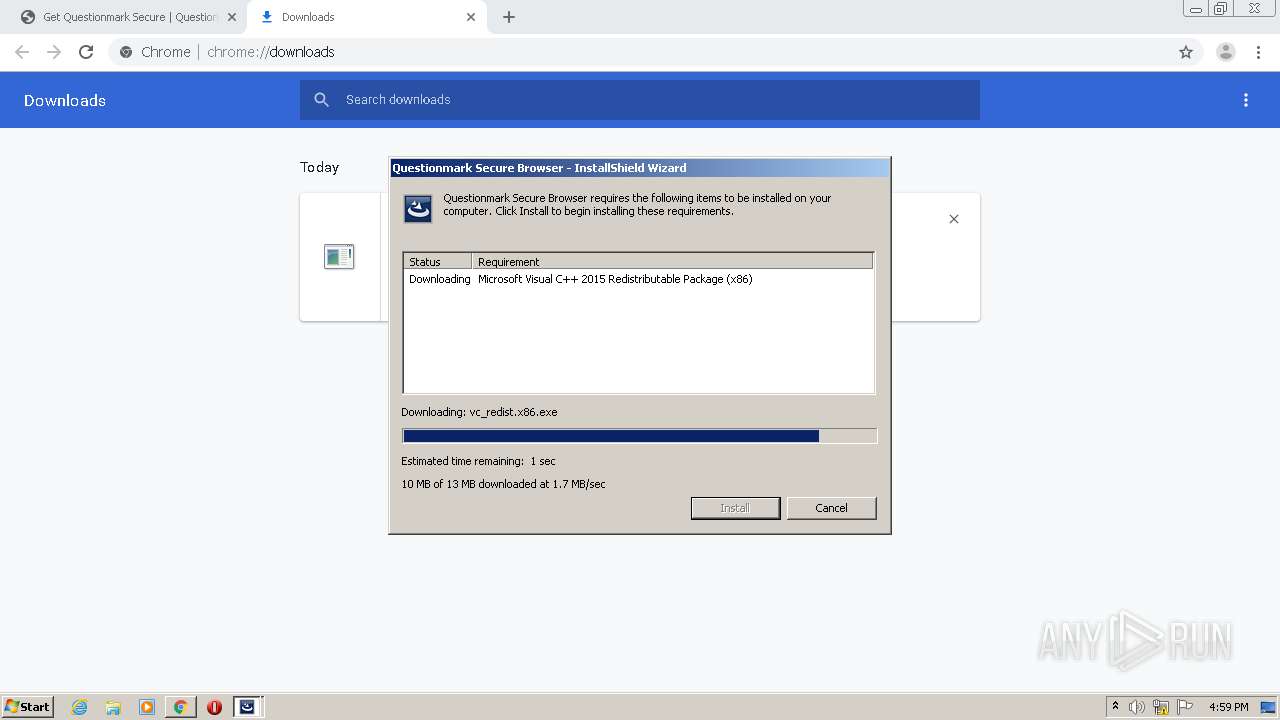1280x720 pixels.
Task: Open the Downloads page more actions menu
Action: point(1246,100)
